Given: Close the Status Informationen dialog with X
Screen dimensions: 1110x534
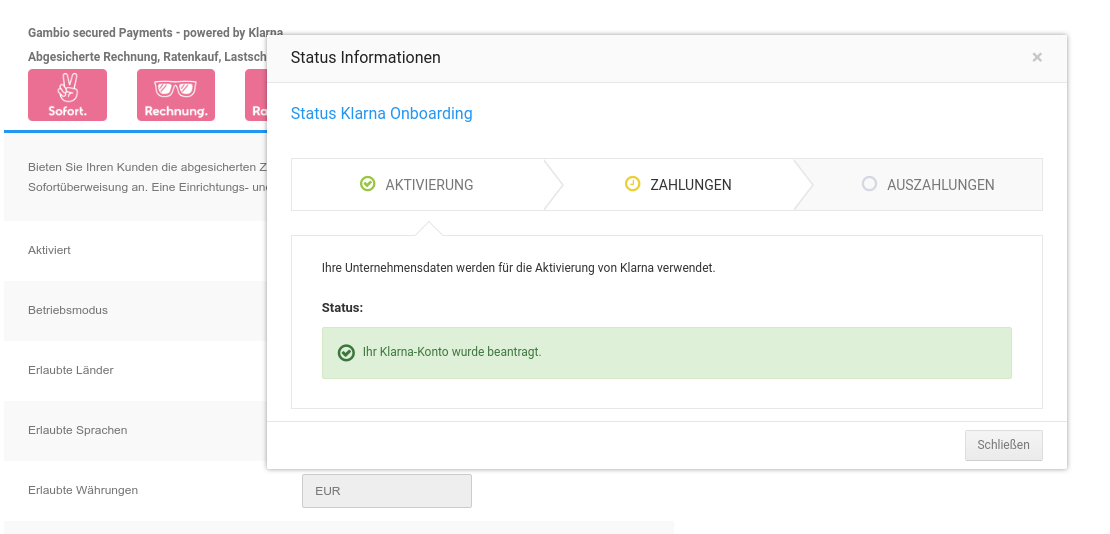Looking at the screenshot, I should 1036,57.
